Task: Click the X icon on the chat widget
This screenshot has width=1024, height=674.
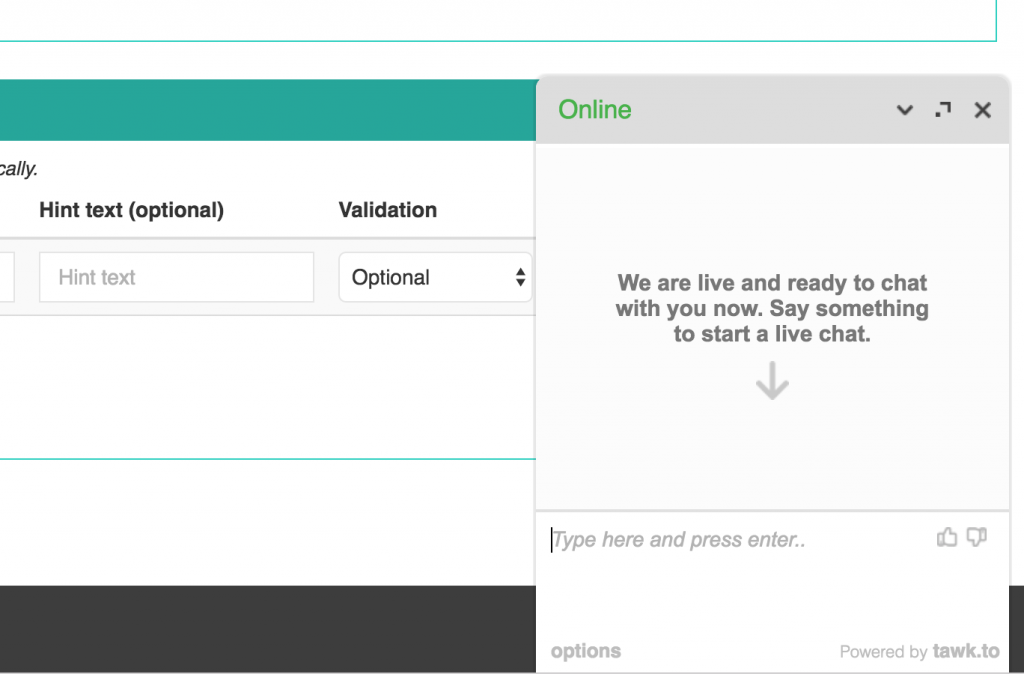Action: pos(982,110)
